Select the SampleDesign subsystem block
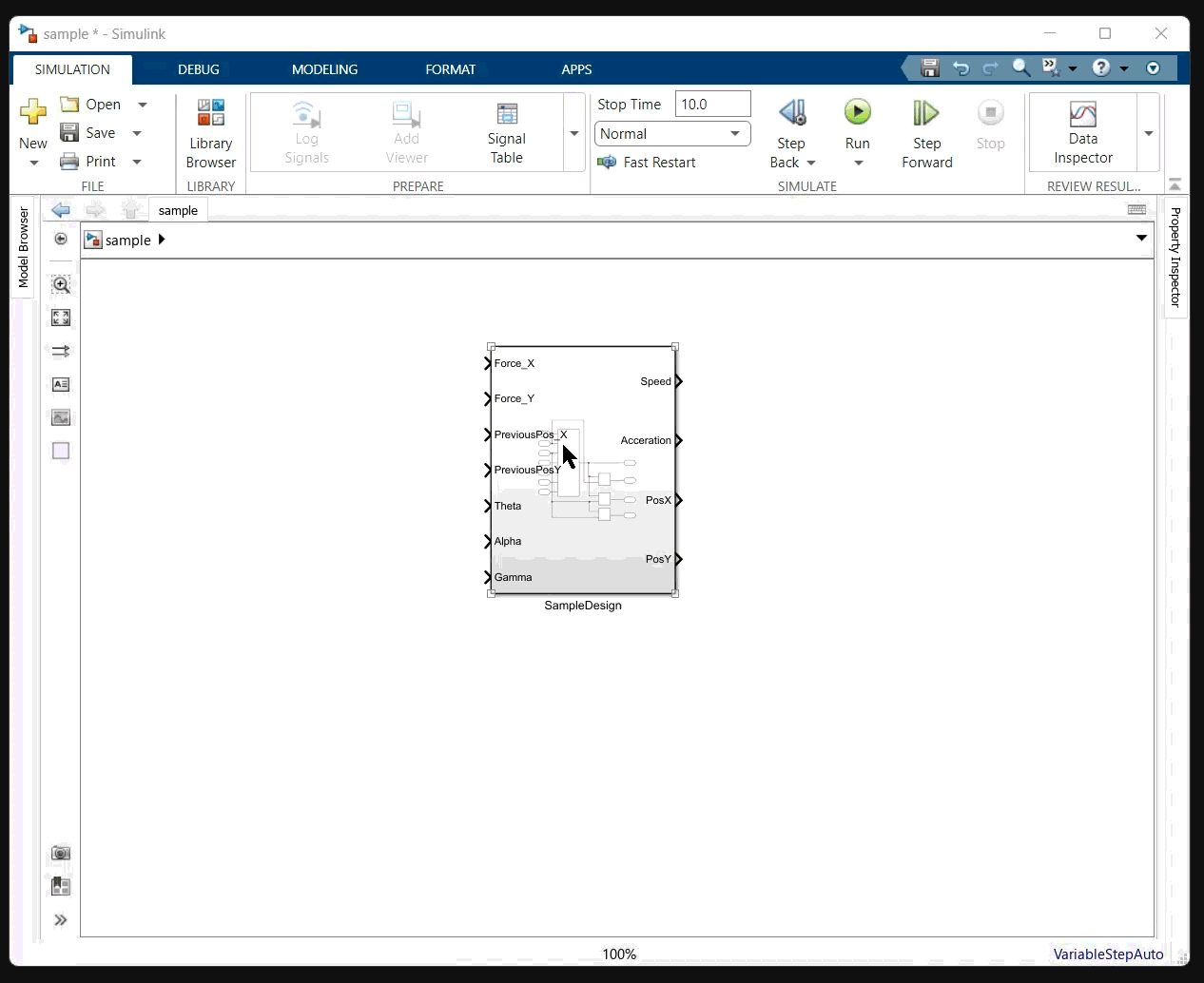Screen dimensions: 1204x983 [x=583, y=471]
